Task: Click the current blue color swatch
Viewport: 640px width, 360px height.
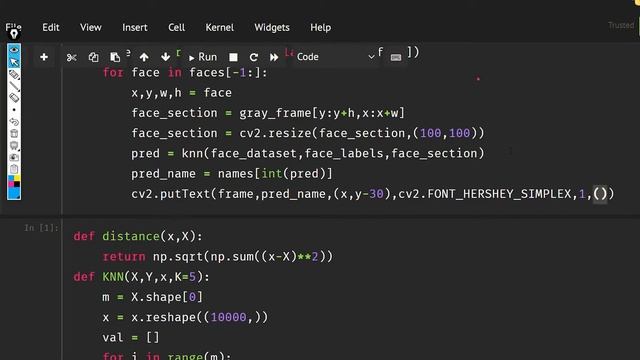Action: click(14, 193)
